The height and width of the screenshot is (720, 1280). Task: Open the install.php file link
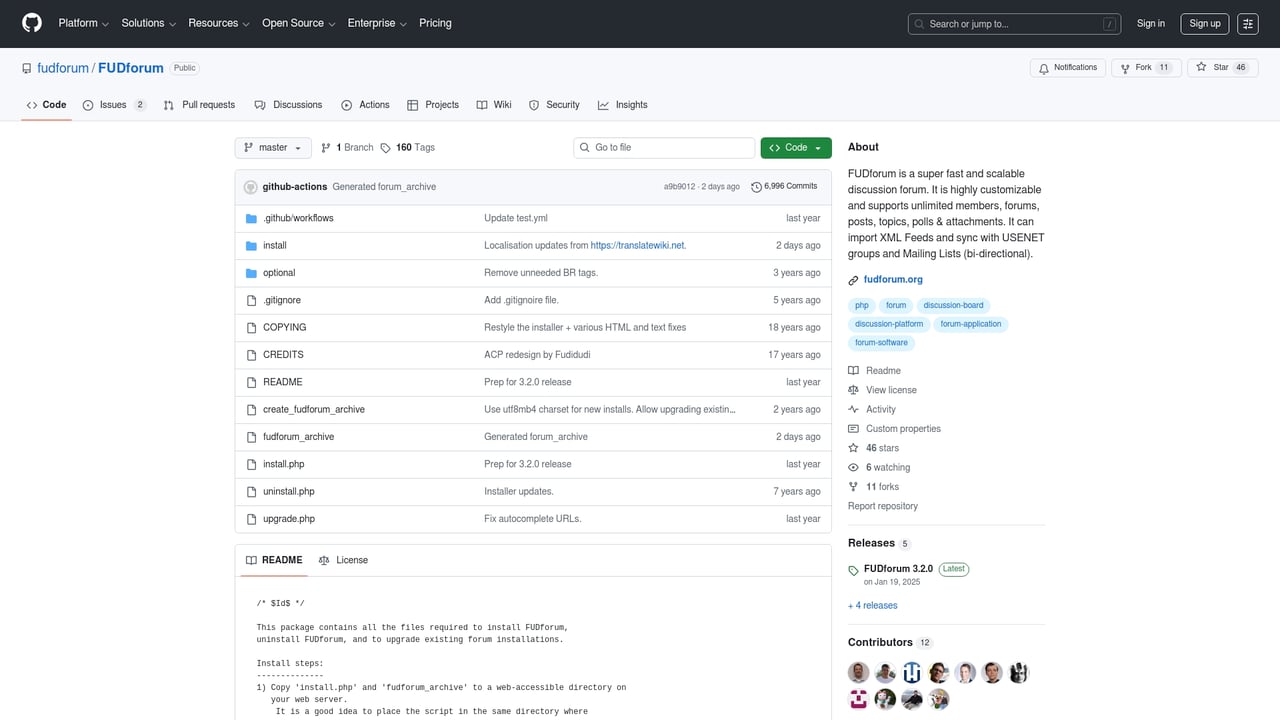[283, 463]
